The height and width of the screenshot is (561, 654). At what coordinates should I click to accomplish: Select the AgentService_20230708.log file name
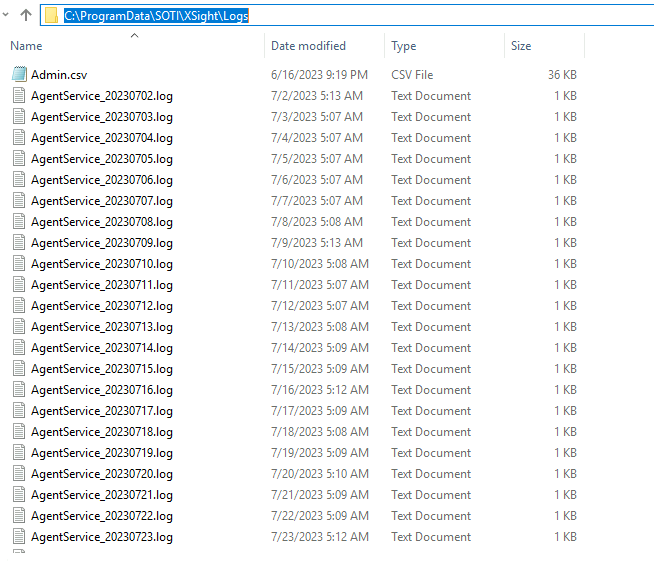101,222
